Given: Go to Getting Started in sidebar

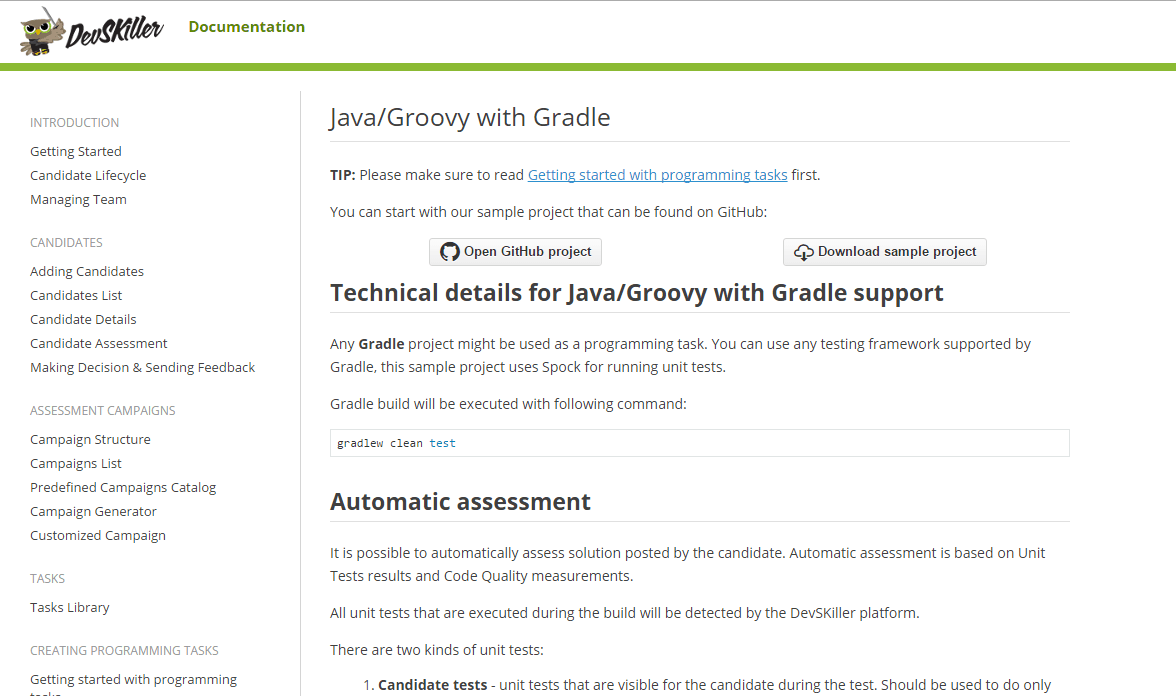Looking at the screenshot, I should (76, 151).
